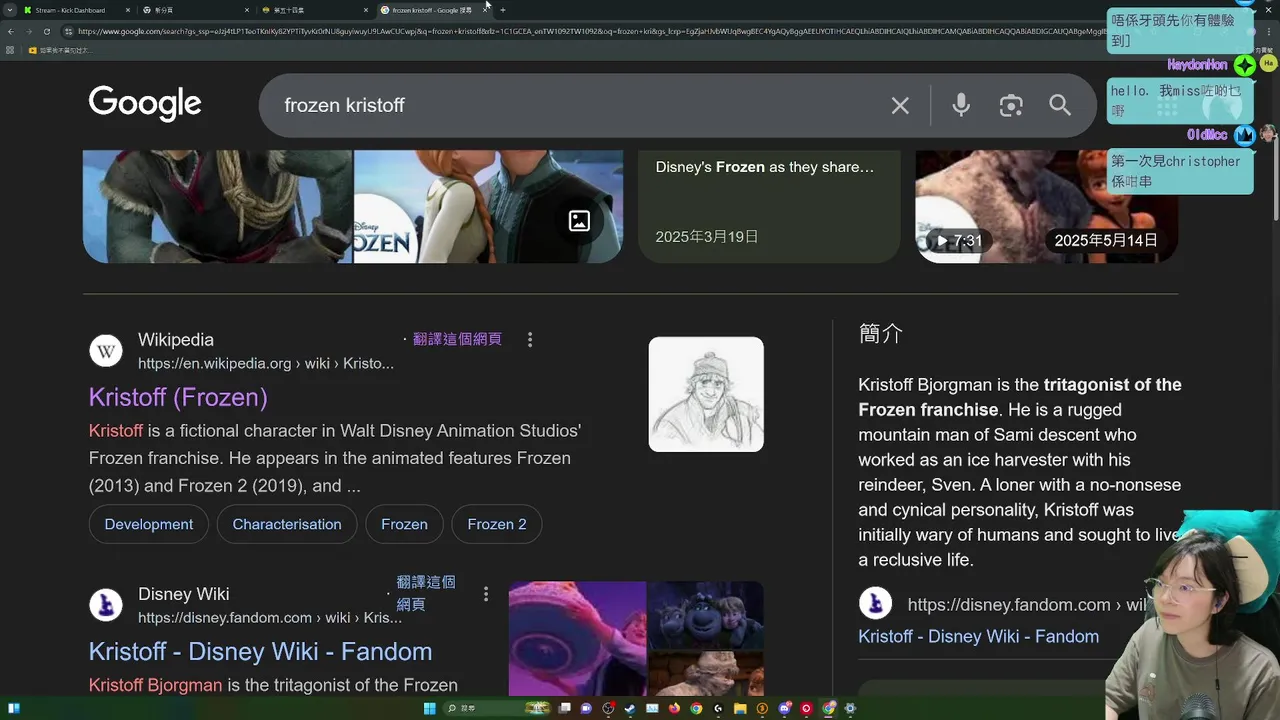Switch to the 新分頁 browser tab

(x=195, y=10)
